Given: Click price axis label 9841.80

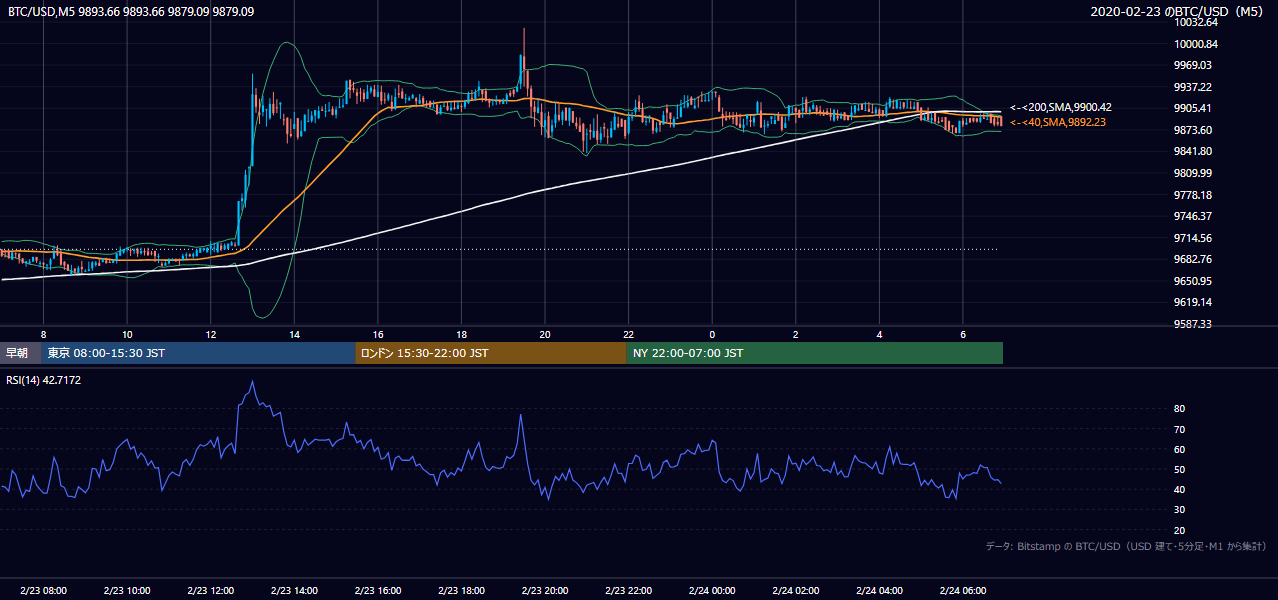Looking at the screenshot, I should (x=1193, y=151).
